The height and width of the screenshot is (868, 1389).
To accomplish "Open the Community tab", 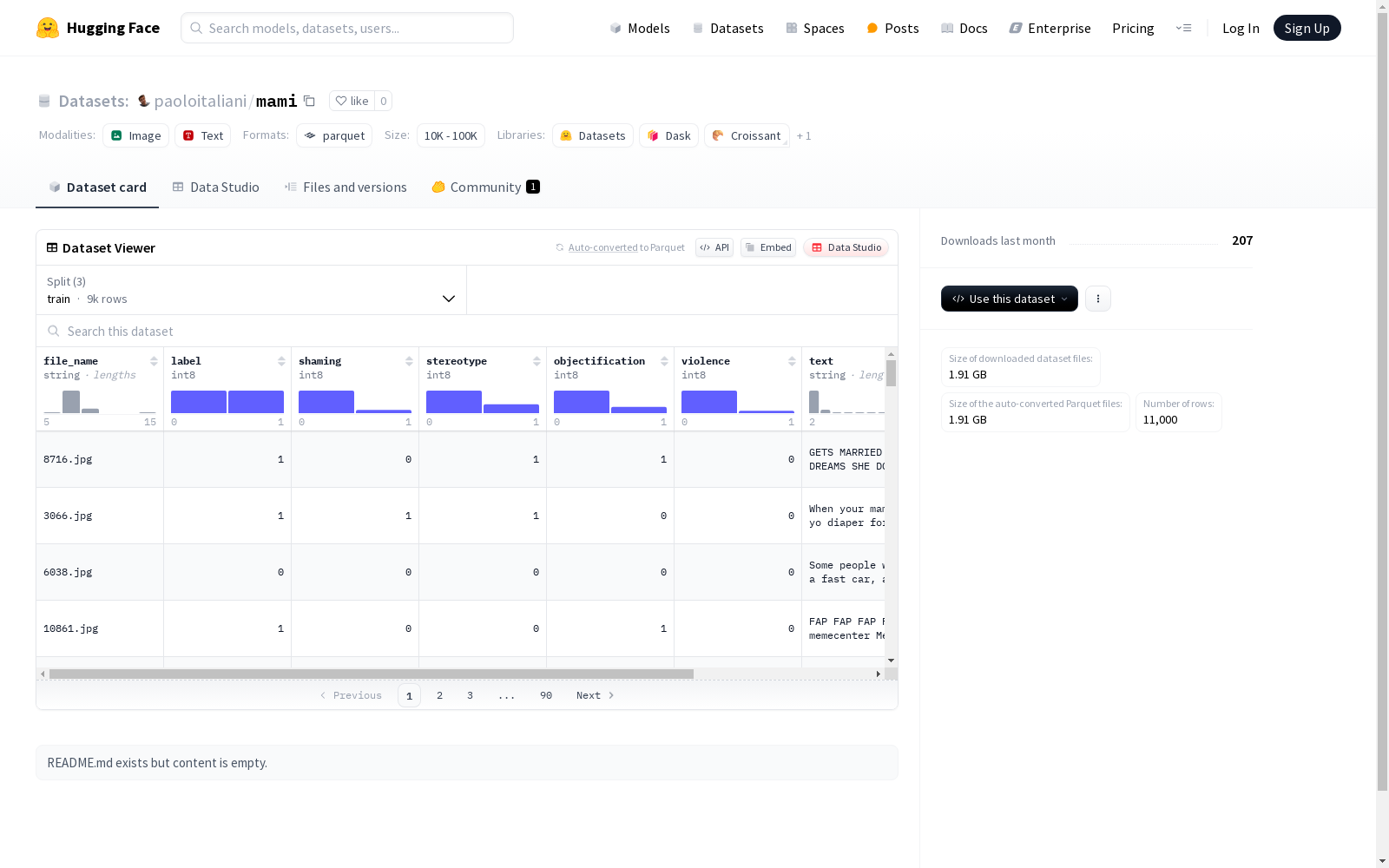I will [485, 187].
